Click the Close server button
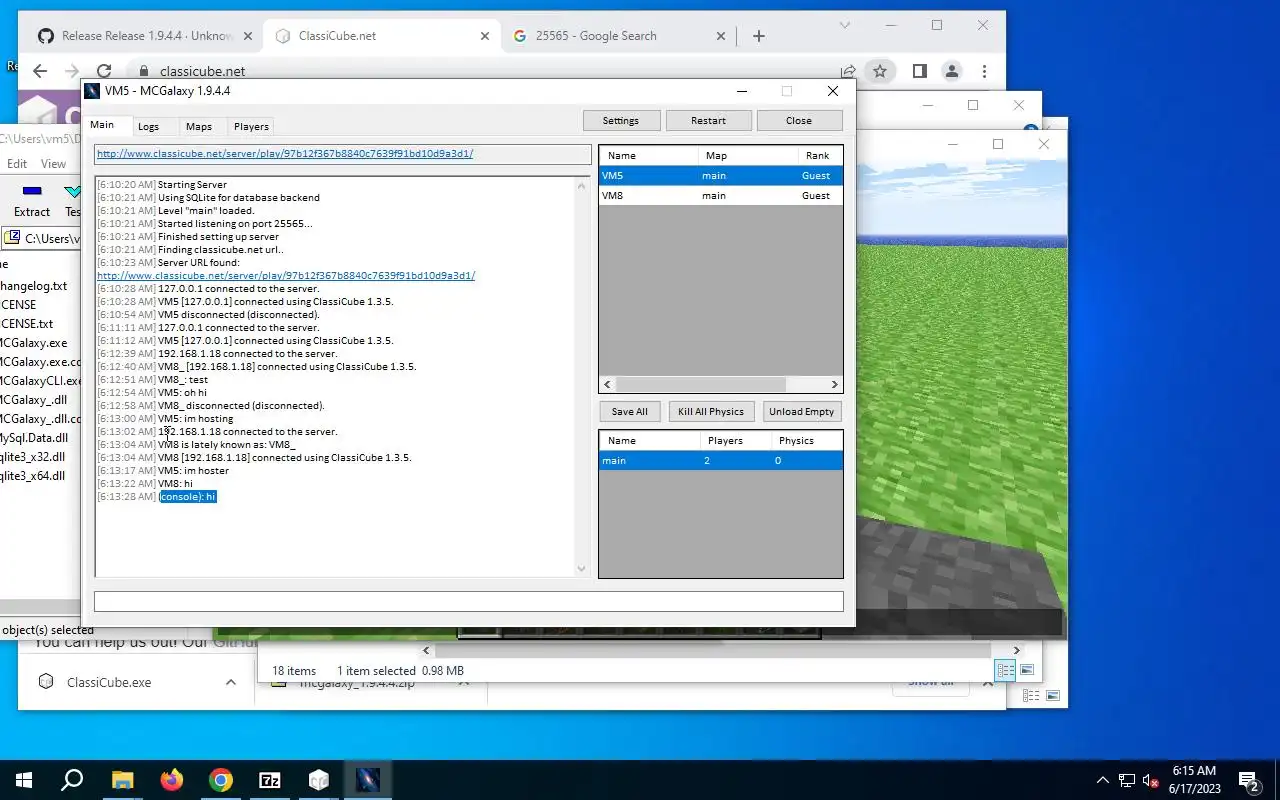Image resolution: width=1280 pixels, height=800 pixels. coord(799,120)
